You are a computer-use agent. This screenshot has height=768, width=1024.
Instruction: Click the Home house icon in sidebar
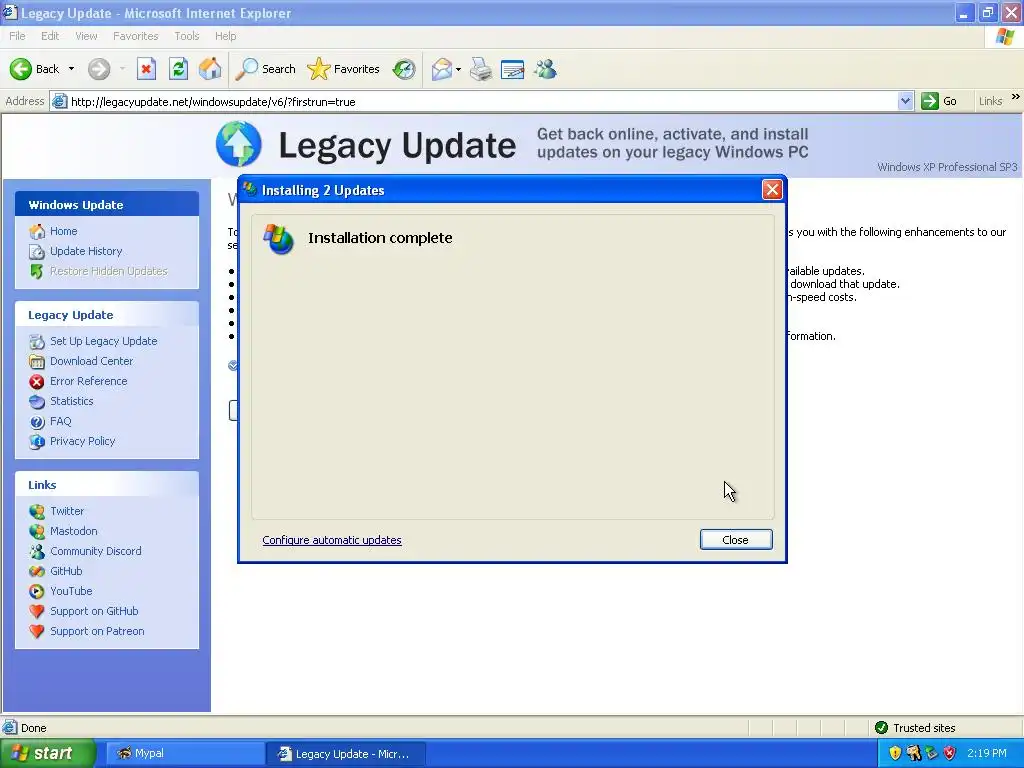37,232
